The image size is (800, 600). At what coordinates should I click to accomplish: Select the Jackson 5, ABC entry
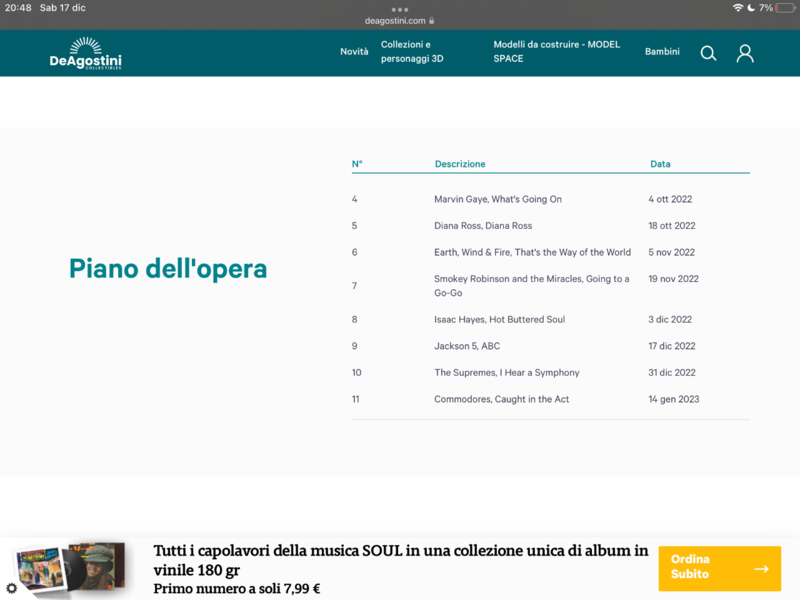coord(467,346)
